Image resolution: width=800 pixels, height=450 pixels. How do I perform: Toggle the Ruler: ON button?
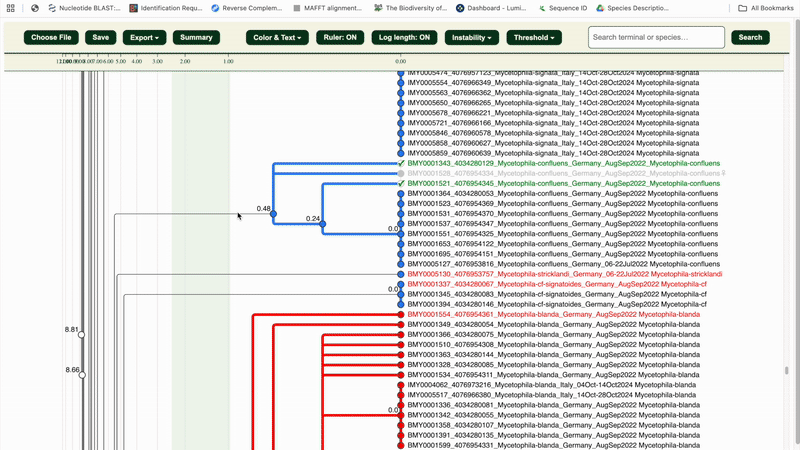click(x=340, y=38)
